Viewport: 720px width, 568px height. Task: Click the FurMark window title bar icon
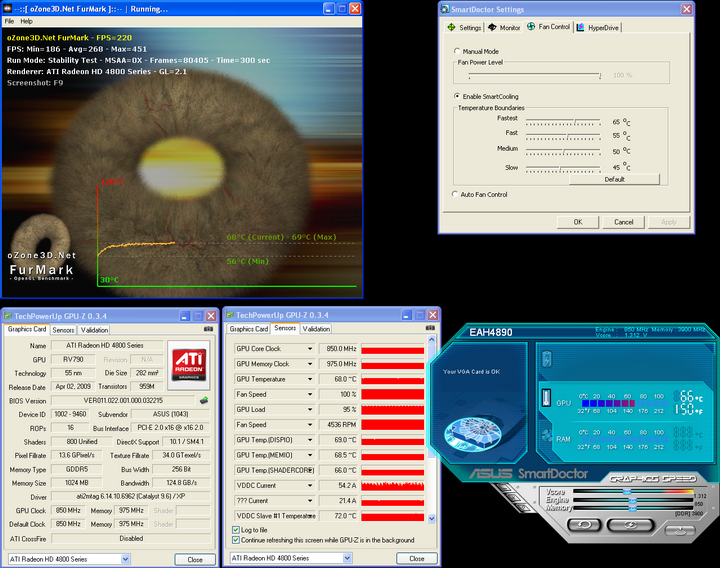tap(7, 9)
